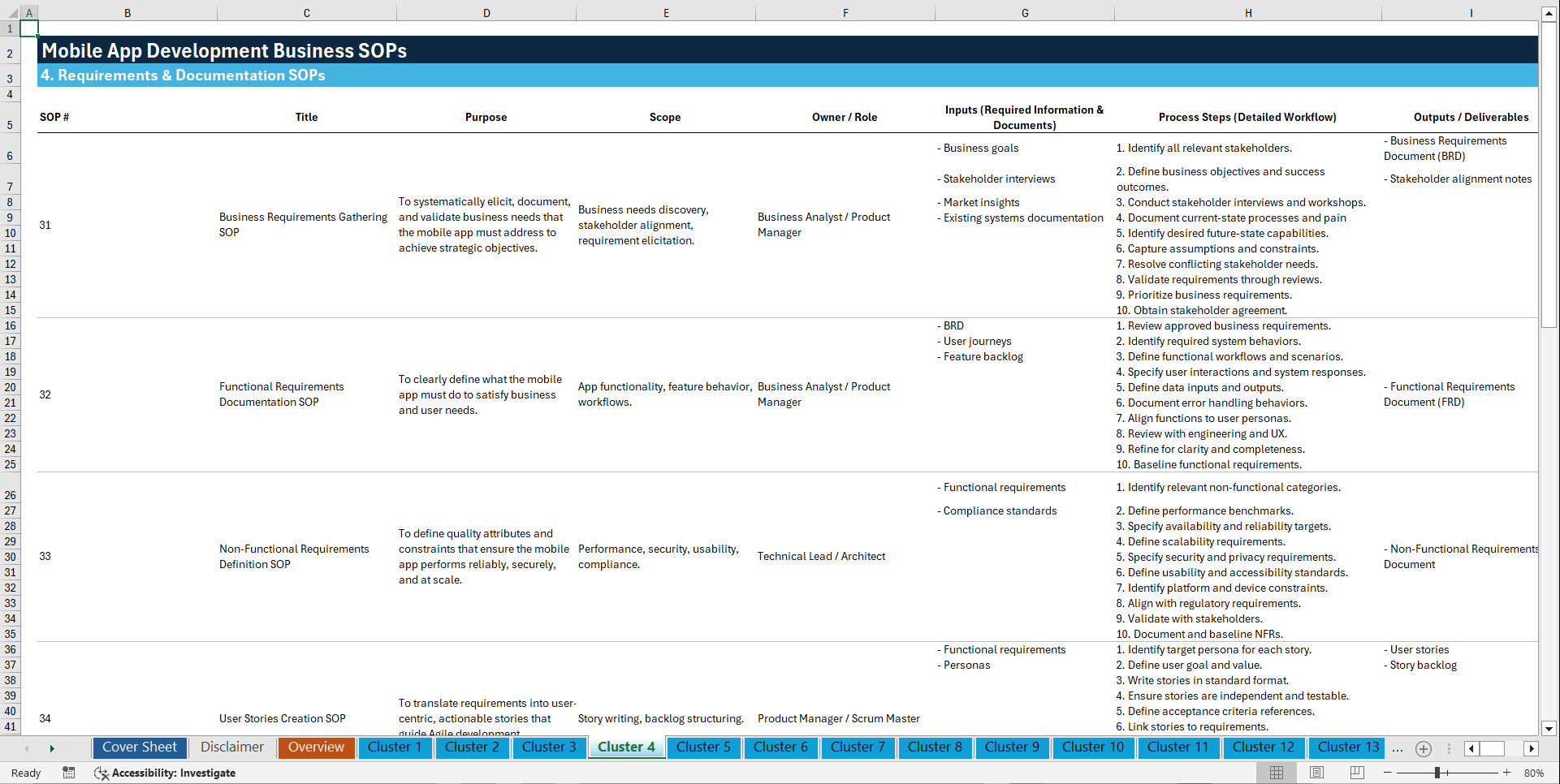Click the Zoom In plus icon

tap(1508, 773)
